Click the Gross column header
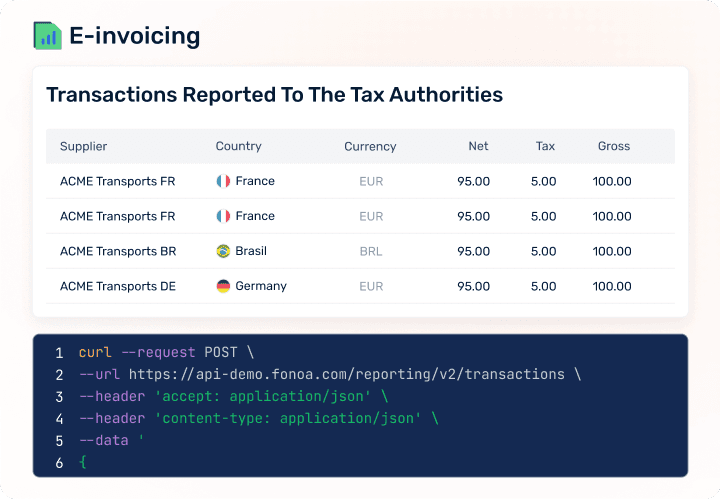The image size is (720, 500). (614, 146)
